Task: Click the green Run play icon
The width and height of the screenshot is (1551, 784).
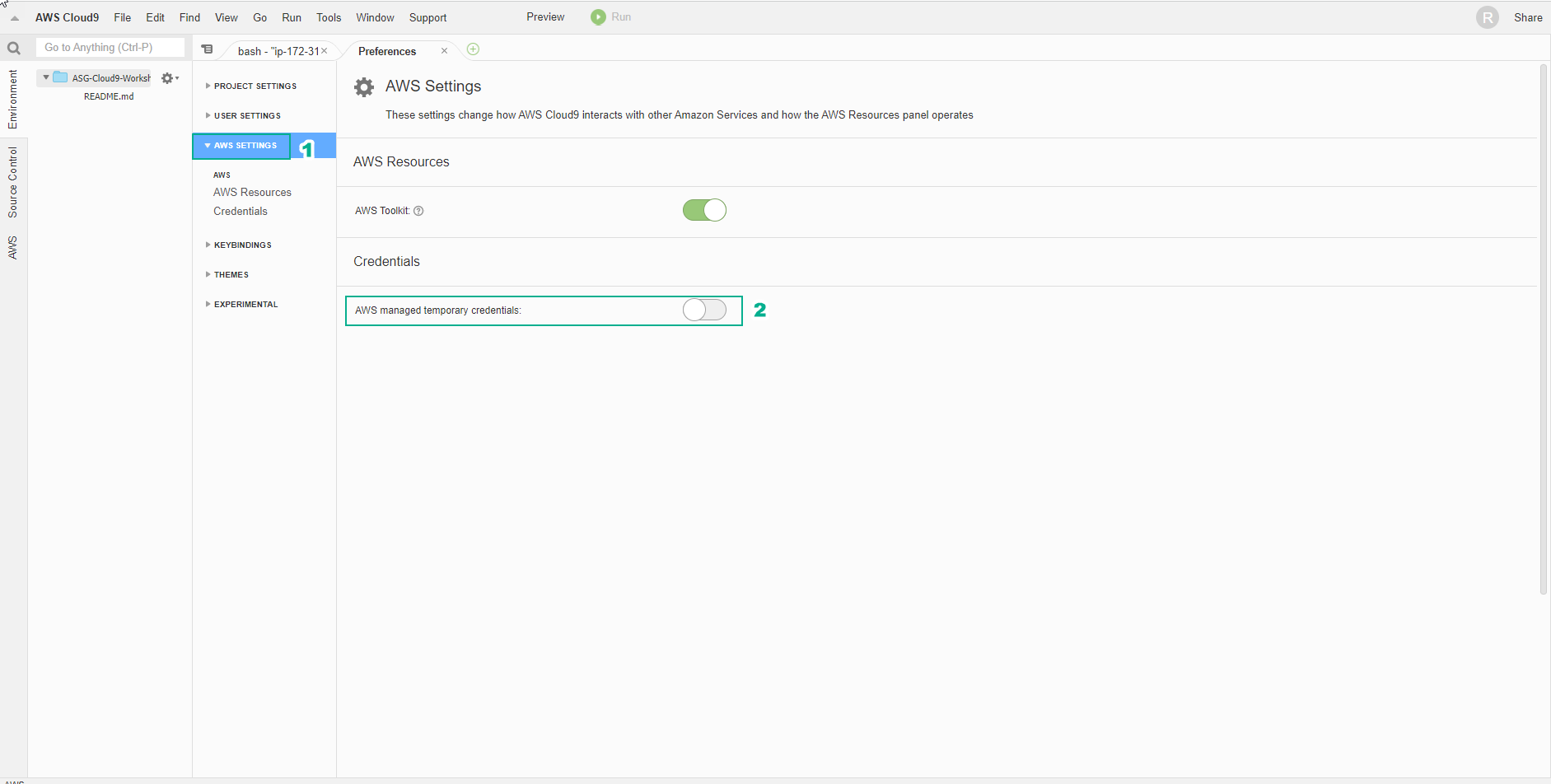Action: coord(598,17)
